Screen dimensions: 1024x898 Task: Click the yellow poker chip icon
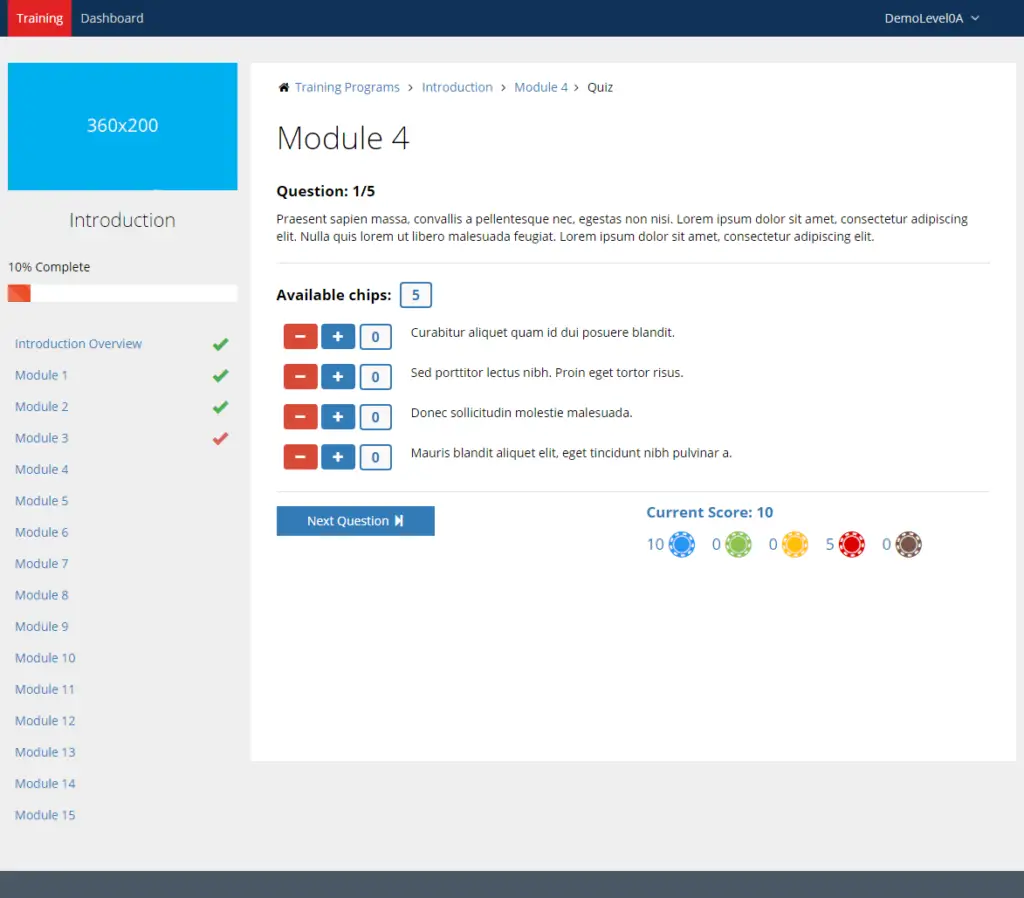[795, 544]
